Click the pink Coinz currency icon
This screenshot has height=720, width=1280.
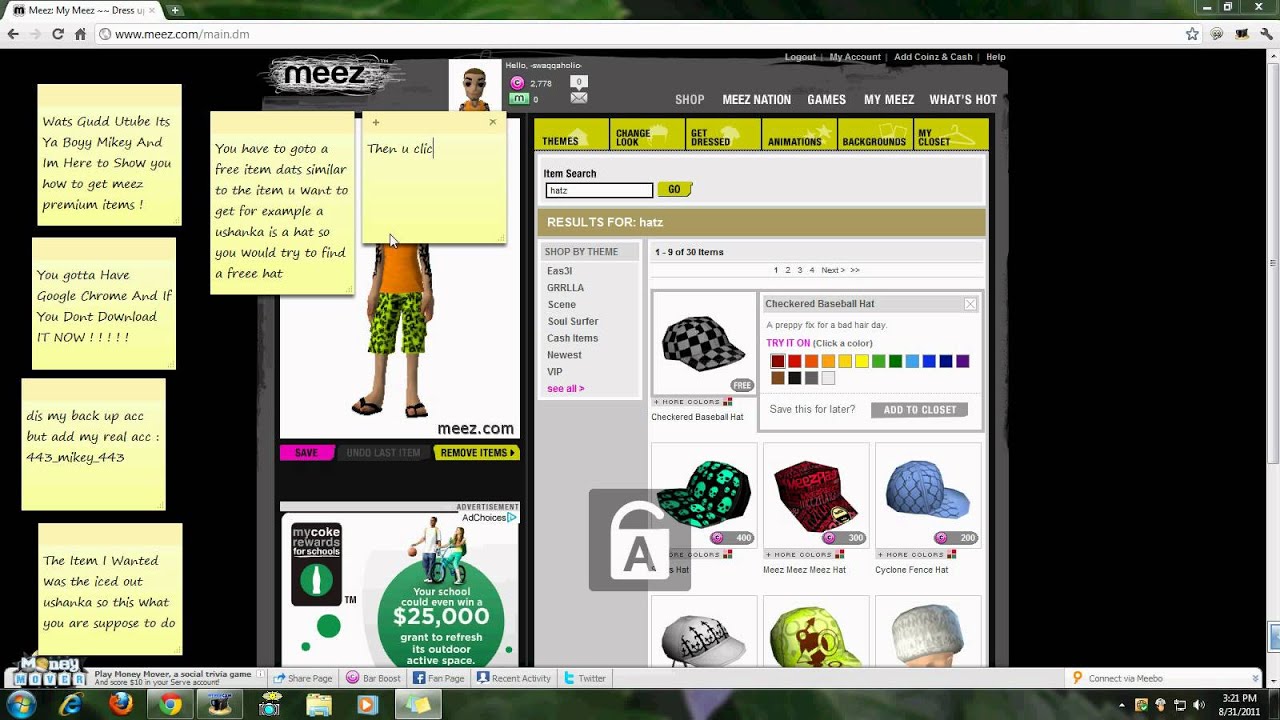click(517, 83)
